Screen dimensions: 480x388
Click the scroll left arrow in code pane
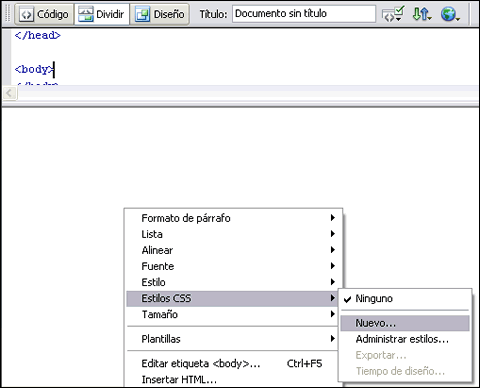9,93
